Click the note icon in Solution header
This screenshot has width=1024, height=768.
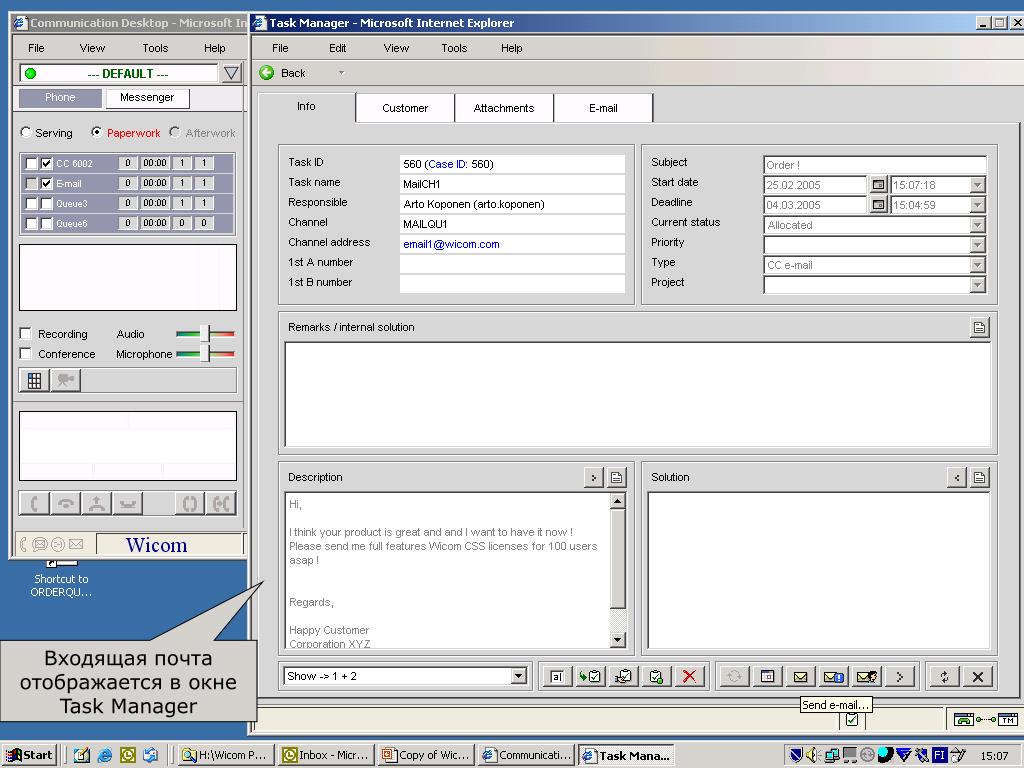979,477
